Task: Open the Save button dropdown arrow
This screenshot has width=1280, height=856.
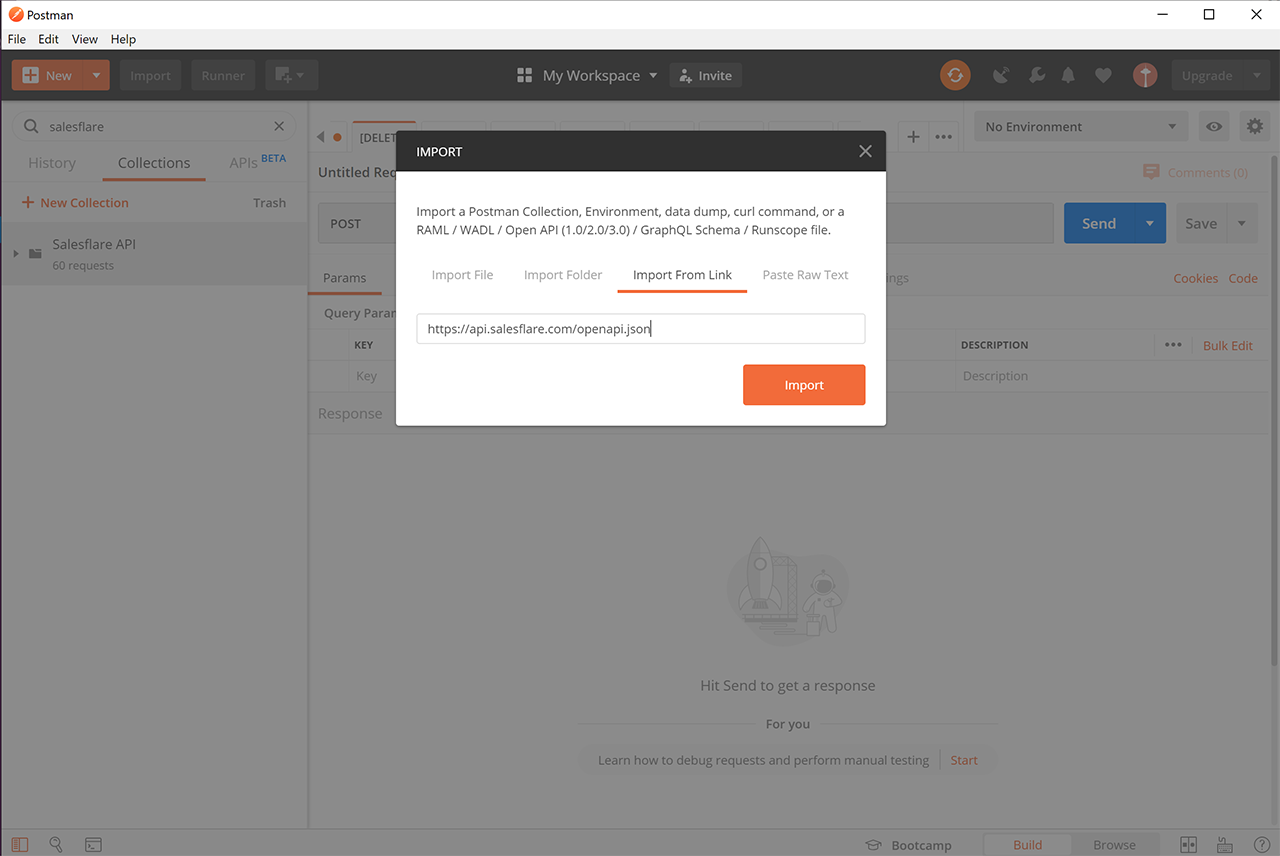Action: click(1242, 223)
